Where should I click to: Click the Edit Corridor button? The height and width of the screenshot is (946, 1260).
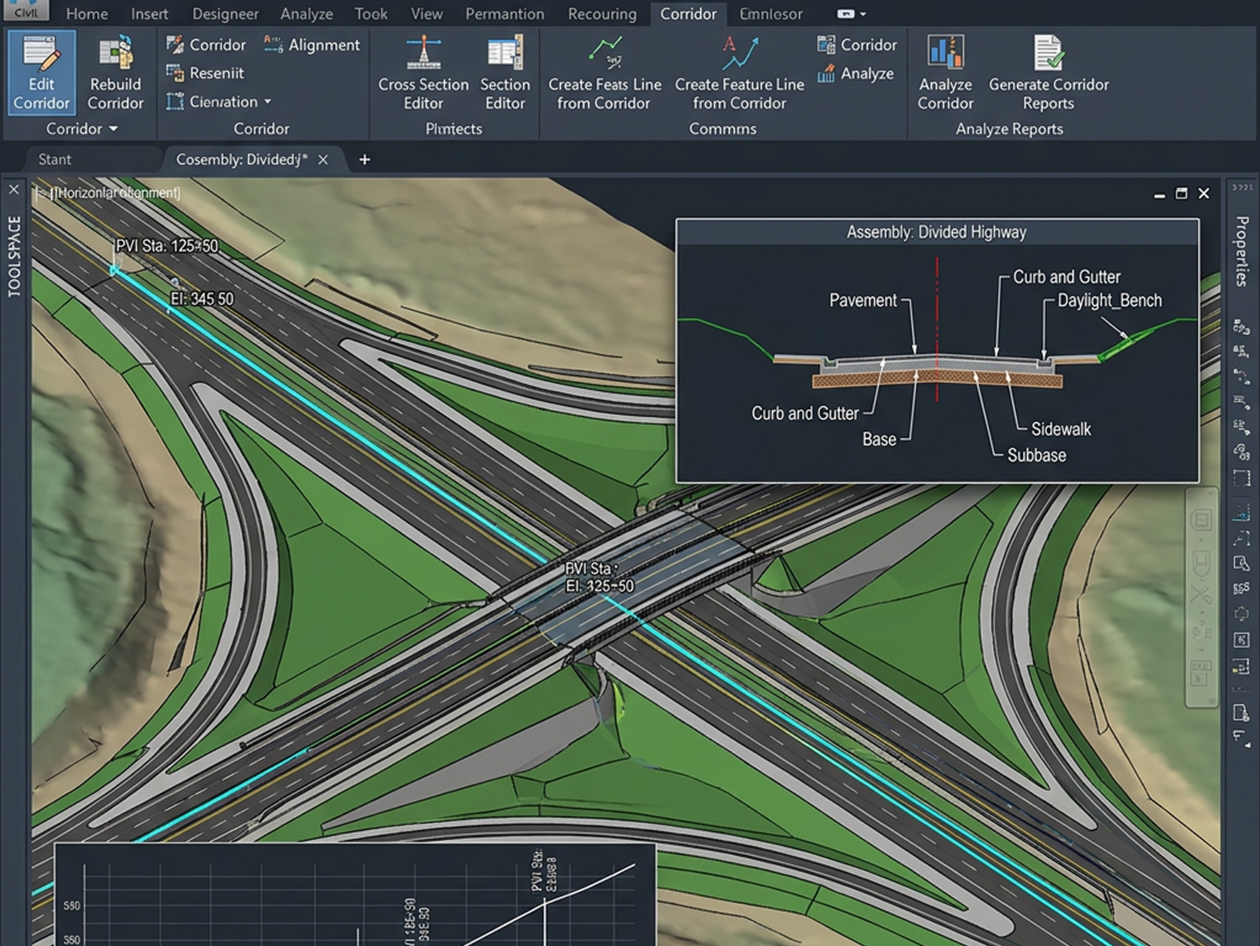[42, 72]
